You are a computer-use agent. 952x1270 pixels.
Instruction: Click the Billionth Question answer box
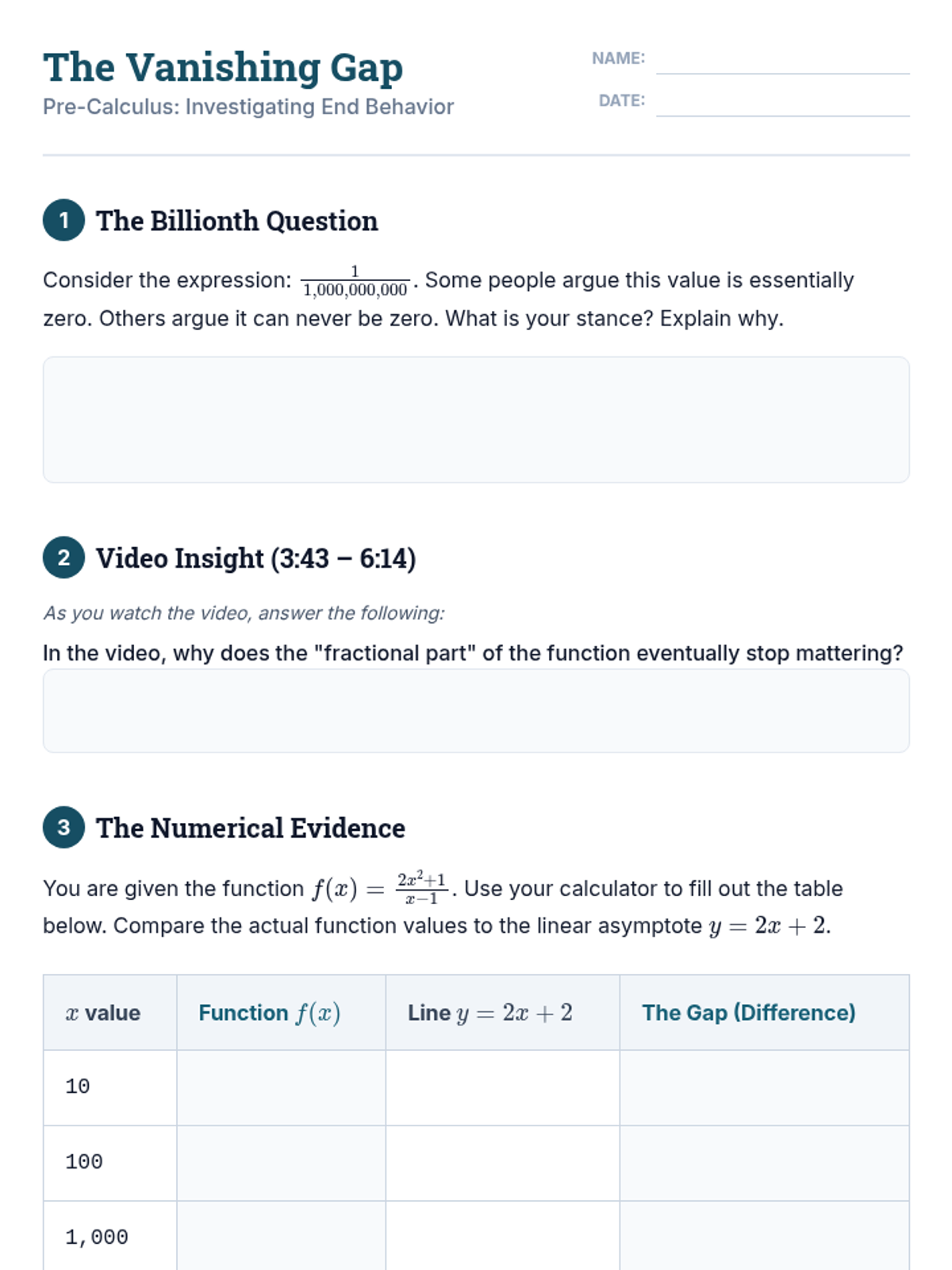[x=476, y=419]
